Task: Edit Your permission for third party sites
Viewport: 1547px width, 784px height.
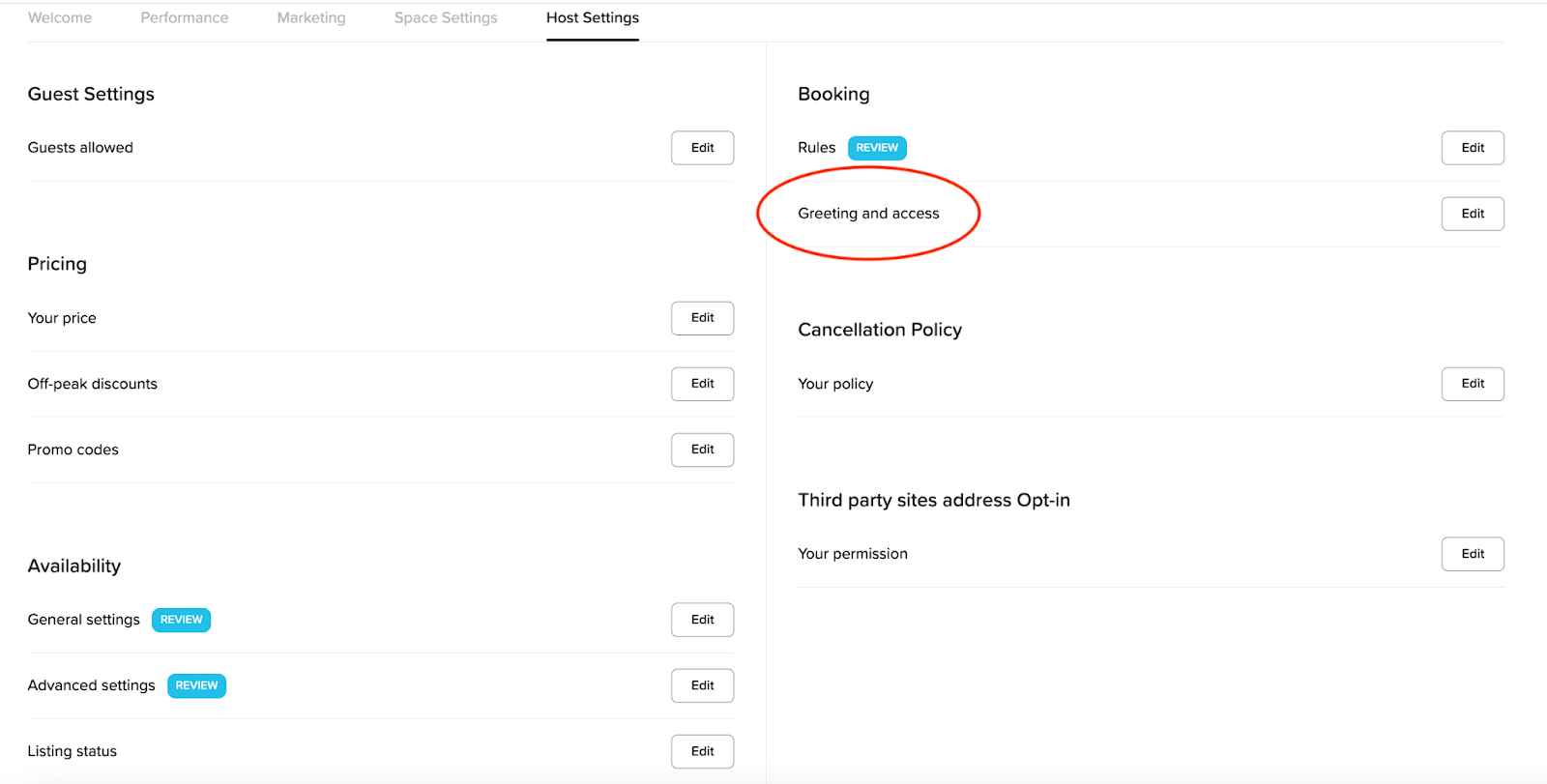Action: pos(1473,554)
